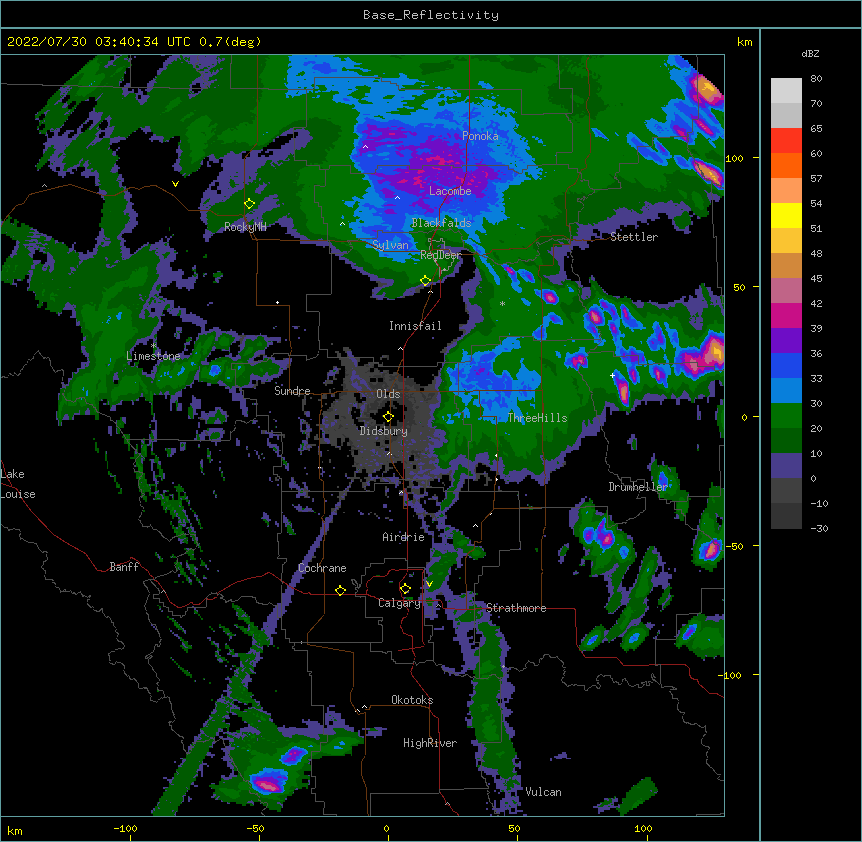Image resolution: width=862 pixels, height=842 pixels.
Task: Click the yellow diamond marker below RedDeer
Action: [x=426, y=281]
